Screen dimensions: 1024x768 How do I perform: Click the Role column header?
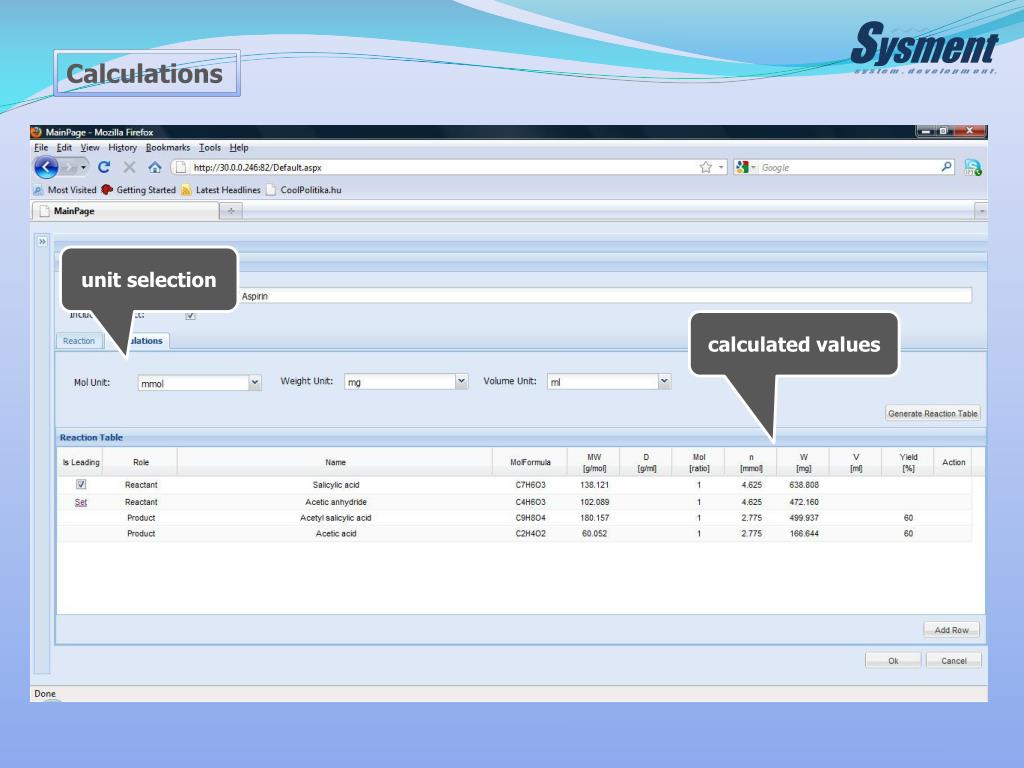coord(140,462)
